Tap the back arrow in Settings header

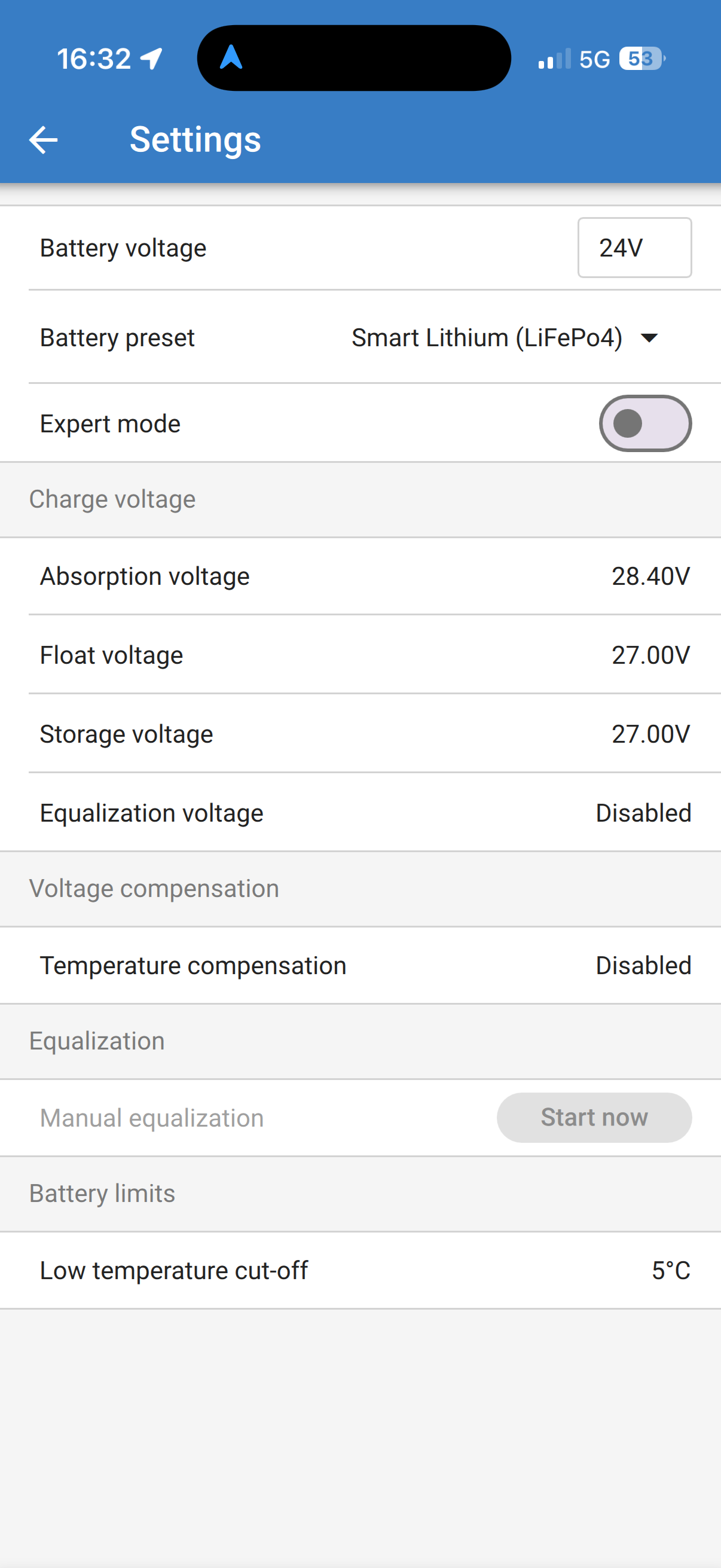43,140
